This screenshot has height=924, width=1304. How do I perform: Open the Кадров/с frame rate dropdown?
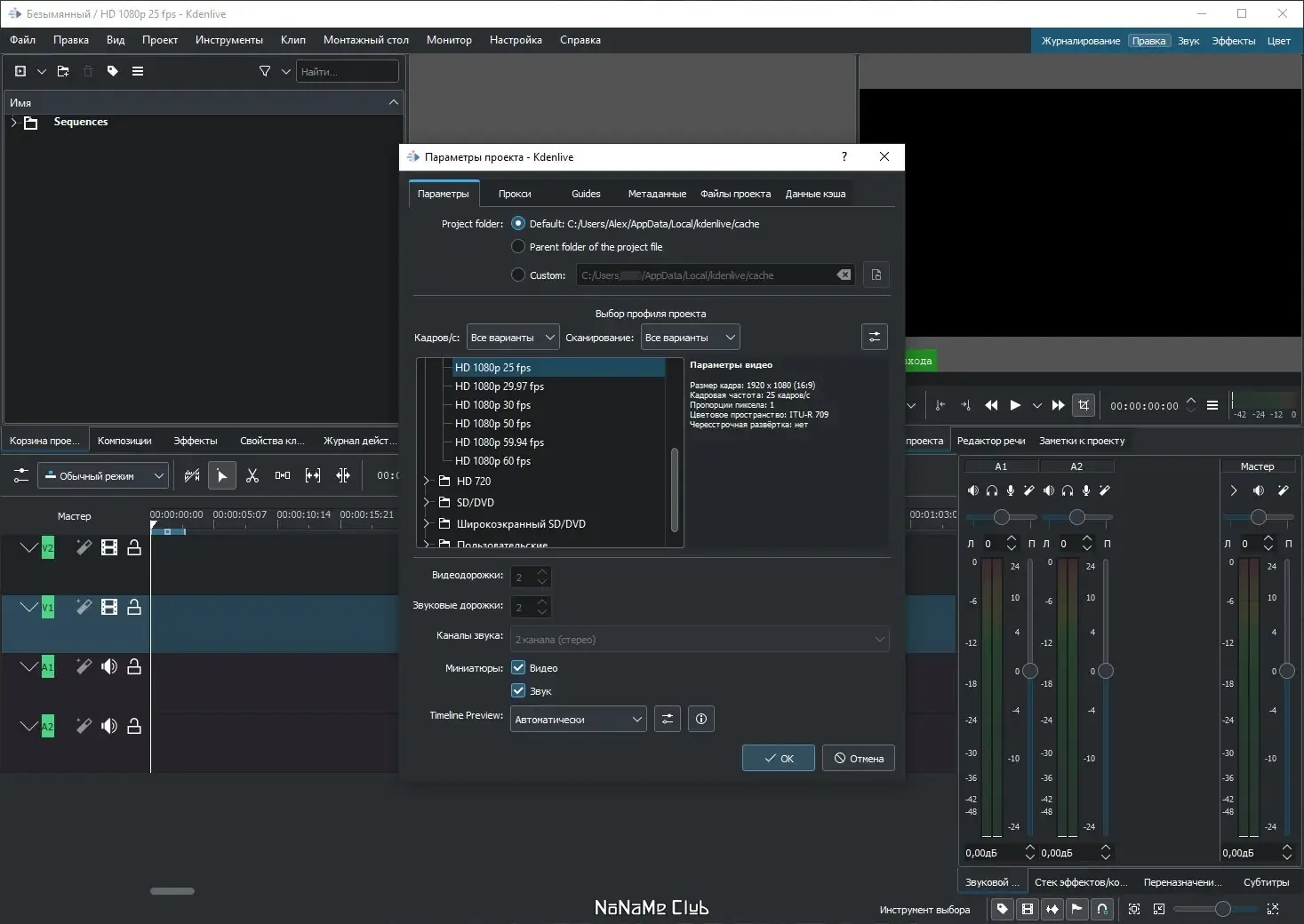[x=513, y=338]
